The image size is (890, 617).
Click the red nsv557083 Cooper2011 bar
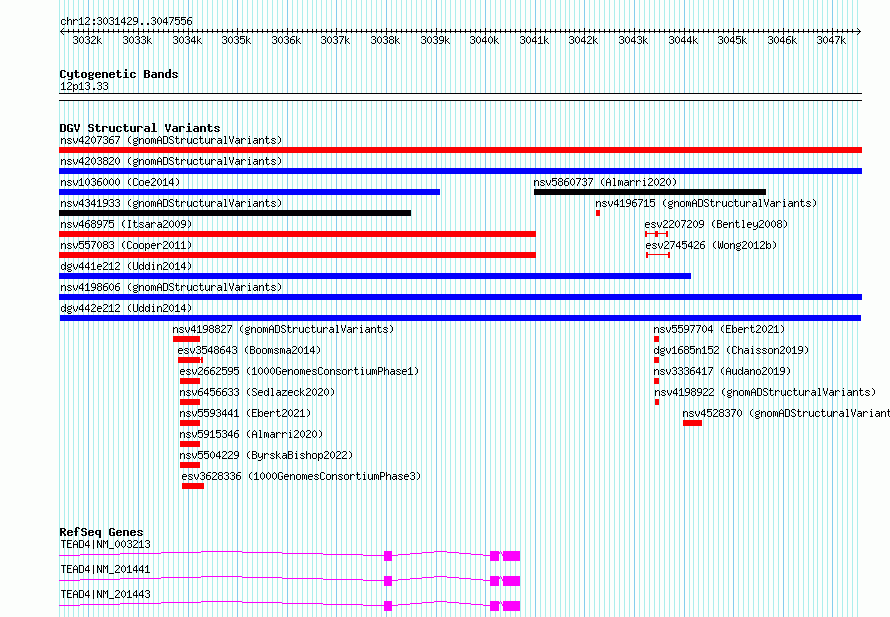pyautogui.click(x=297, y=255)
